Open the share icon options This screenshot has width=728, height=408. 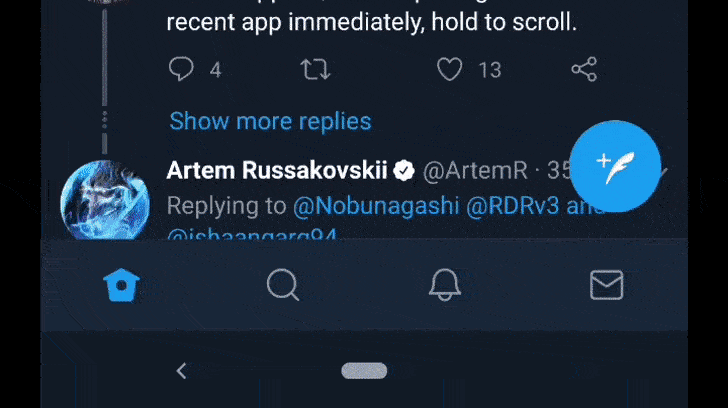pyautogui.click(x=584, y=69)
